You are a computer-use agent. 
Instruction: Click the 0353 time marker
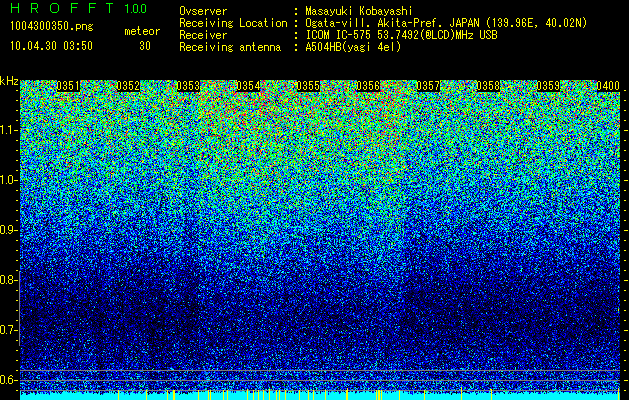click(188, 86)
